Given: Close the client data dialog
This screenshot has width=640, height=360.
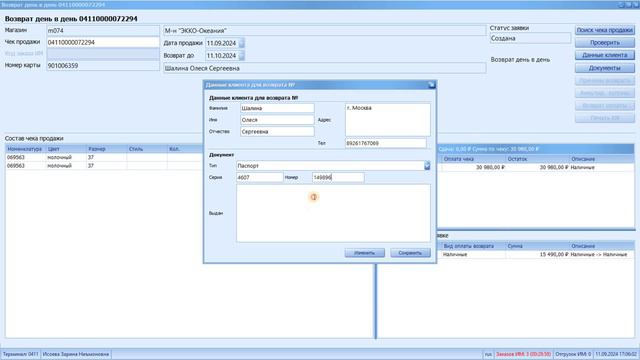Looking at the screenshot, I should [431, 85].
